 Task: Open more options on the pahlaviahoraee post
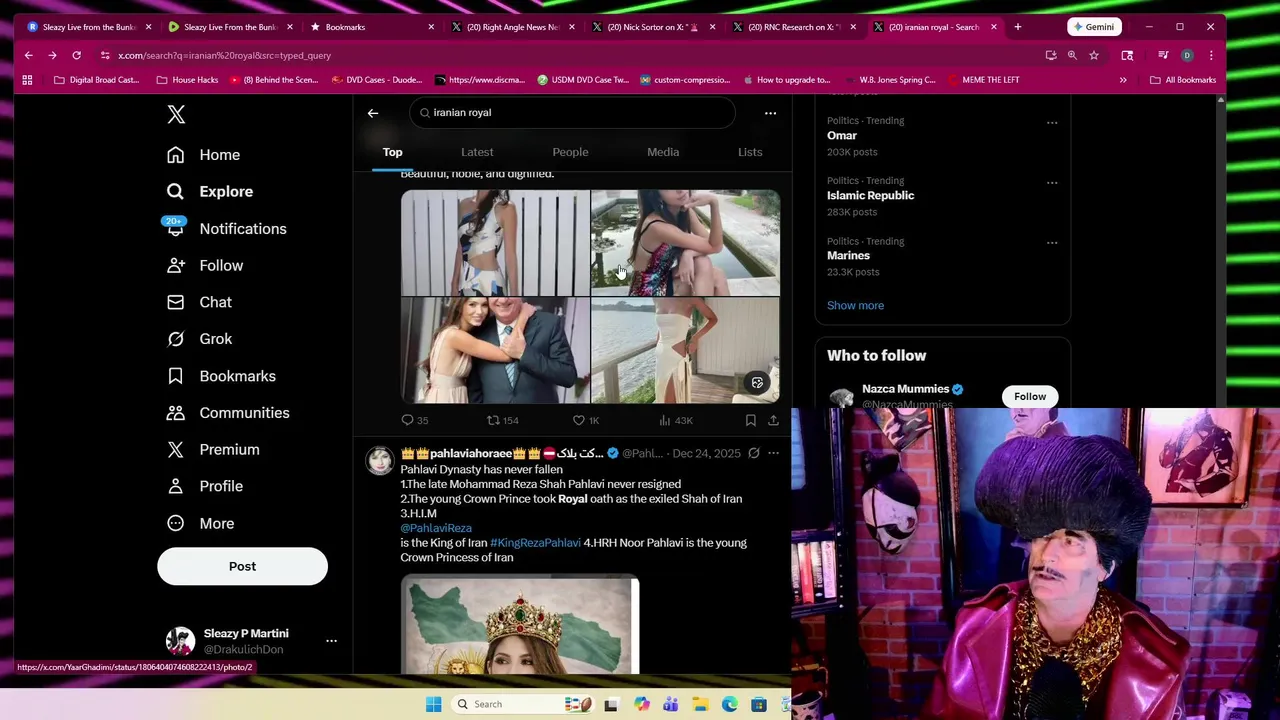coord(773,453)
